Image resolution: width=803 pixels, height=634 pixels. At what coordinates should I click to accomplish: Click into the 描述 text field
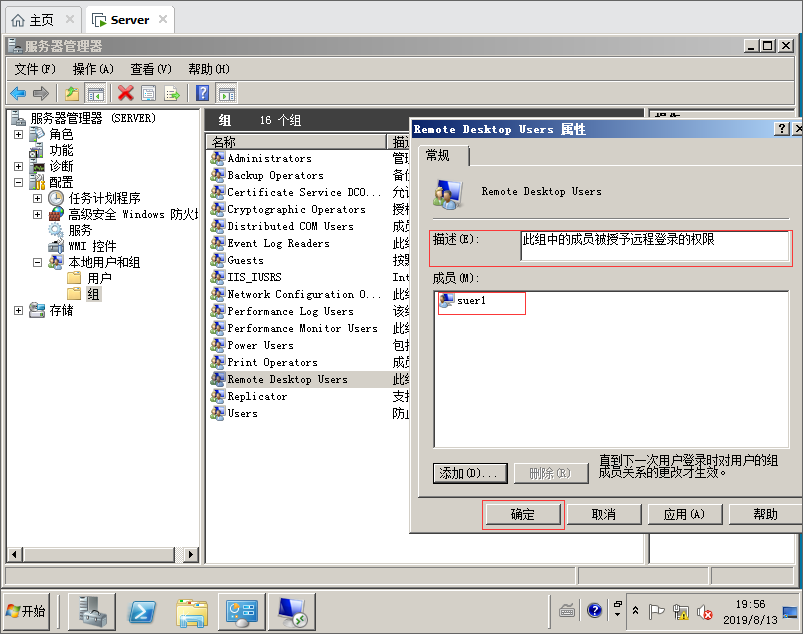click(x=655, y=246)
